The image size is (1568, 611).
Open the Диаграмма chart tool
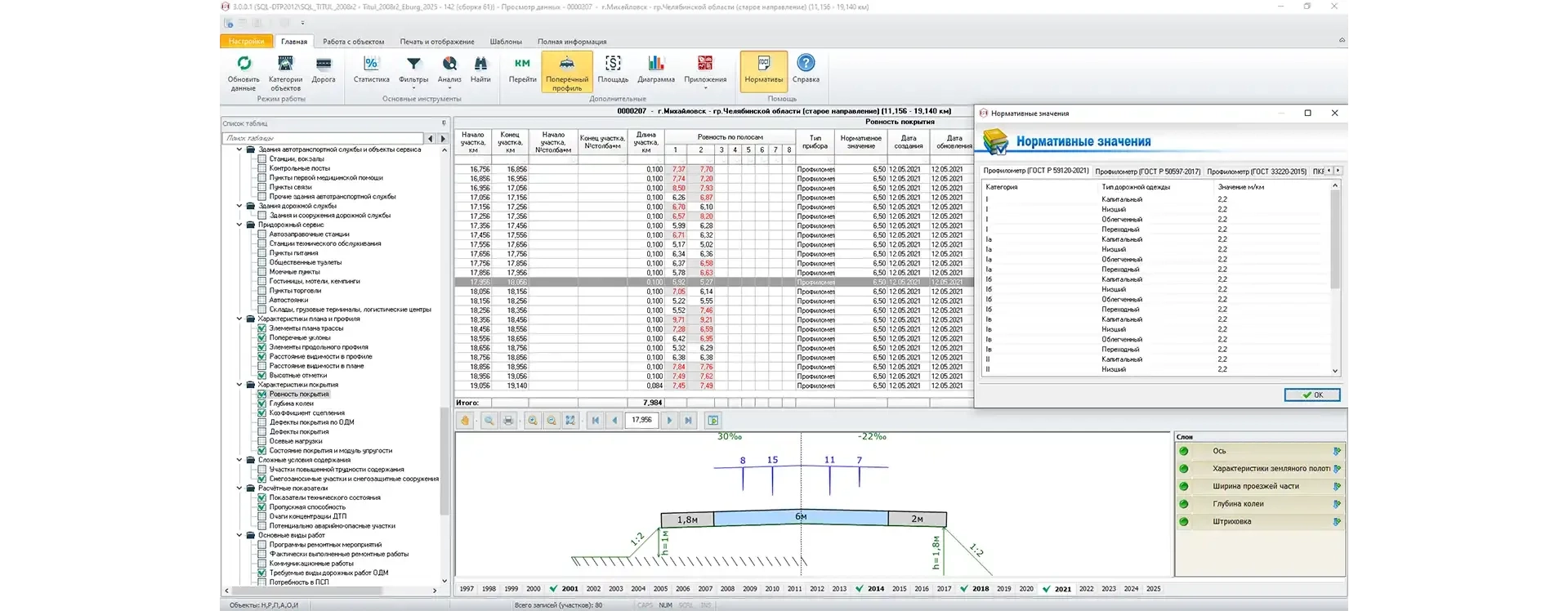point(655,65)
